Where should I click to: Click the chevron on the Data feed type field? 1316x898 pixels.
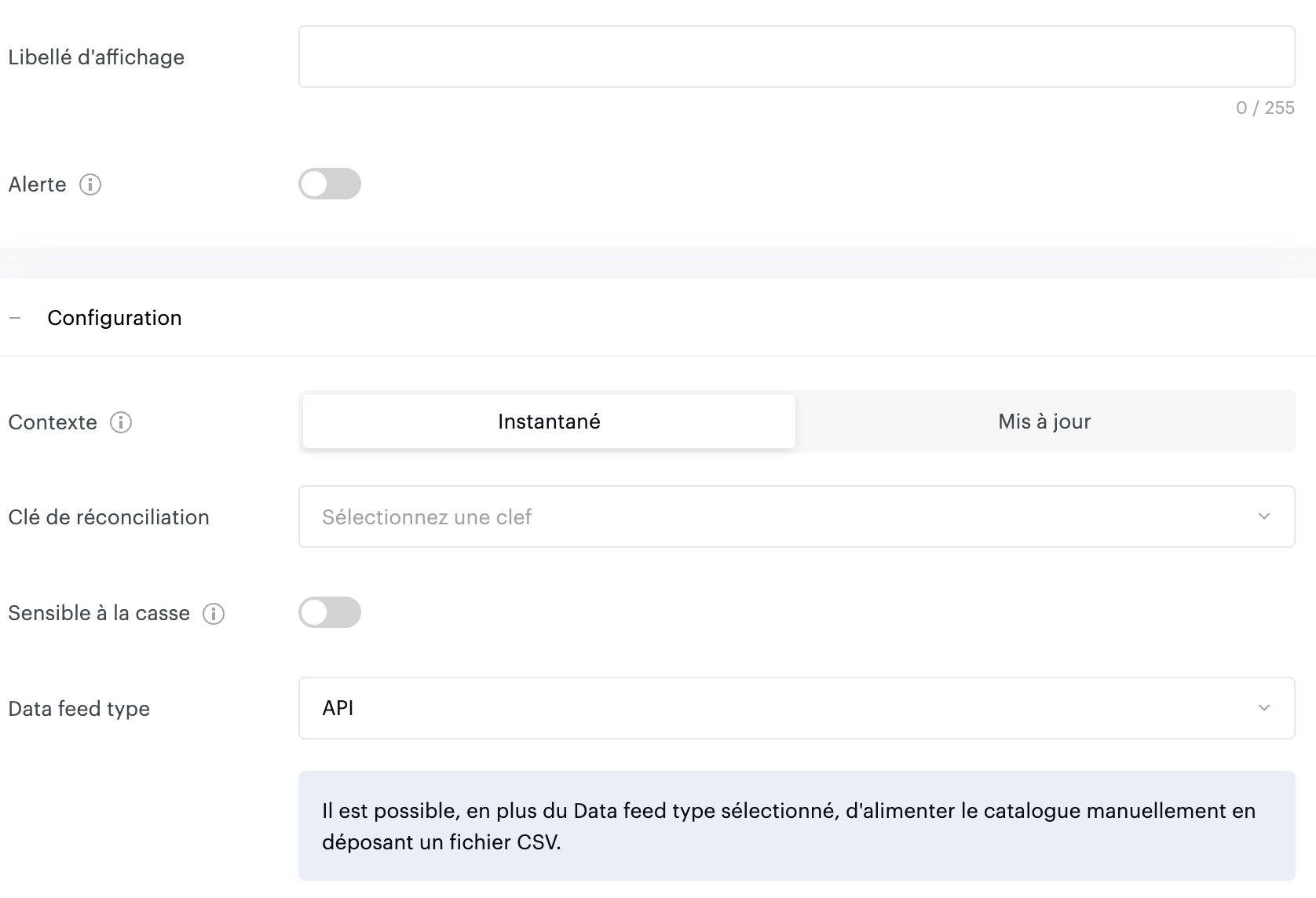[x=1263, y=708]
